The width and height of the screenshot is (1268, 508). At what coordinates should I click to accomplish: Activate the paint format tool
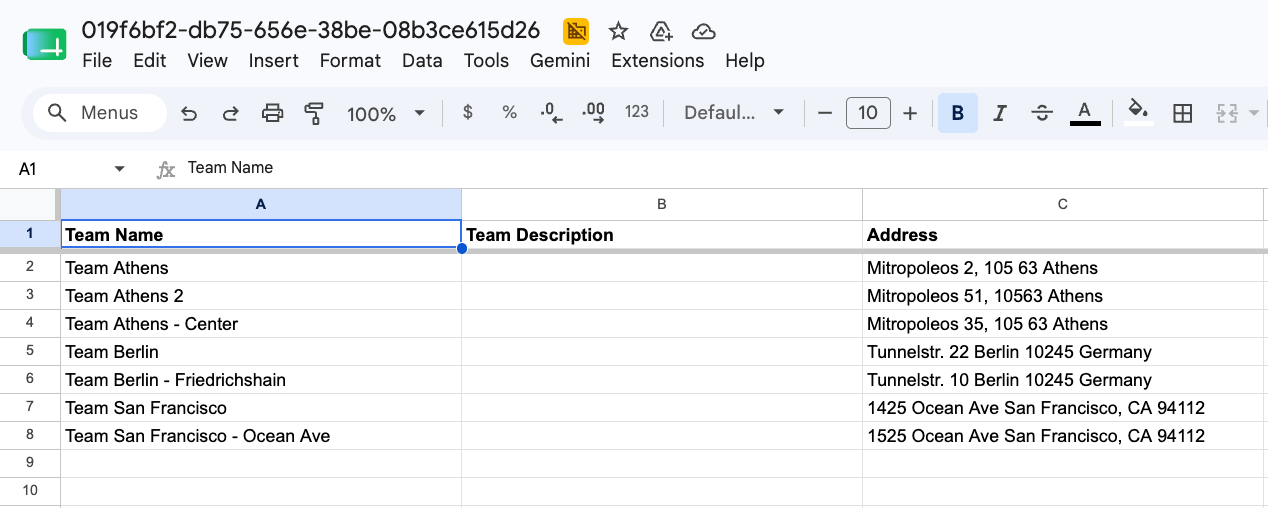point(315,113)
